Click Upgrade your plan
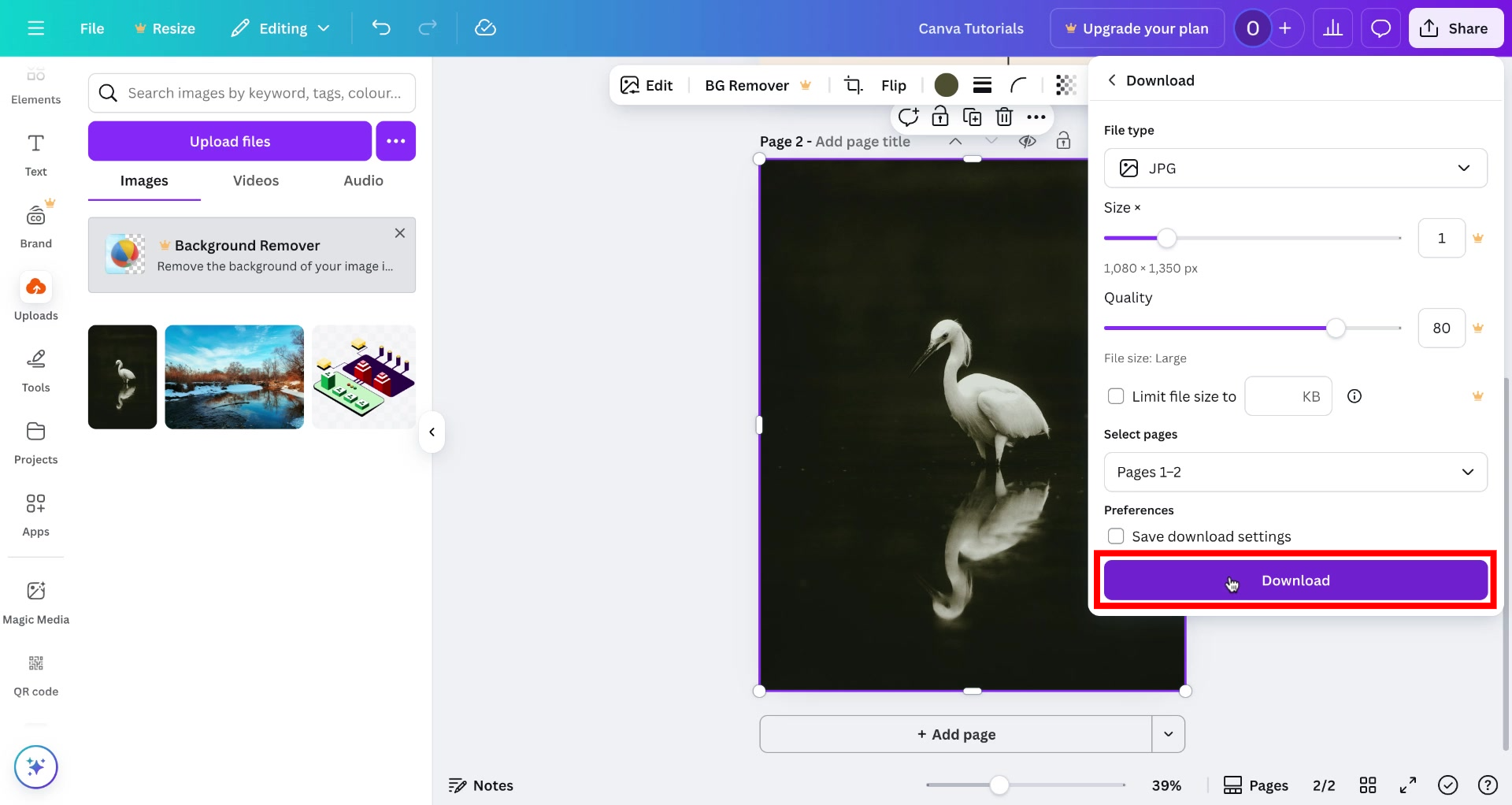Viewport: 1512px width, 805px height. pyautogui.click(x=1137, y=28)
